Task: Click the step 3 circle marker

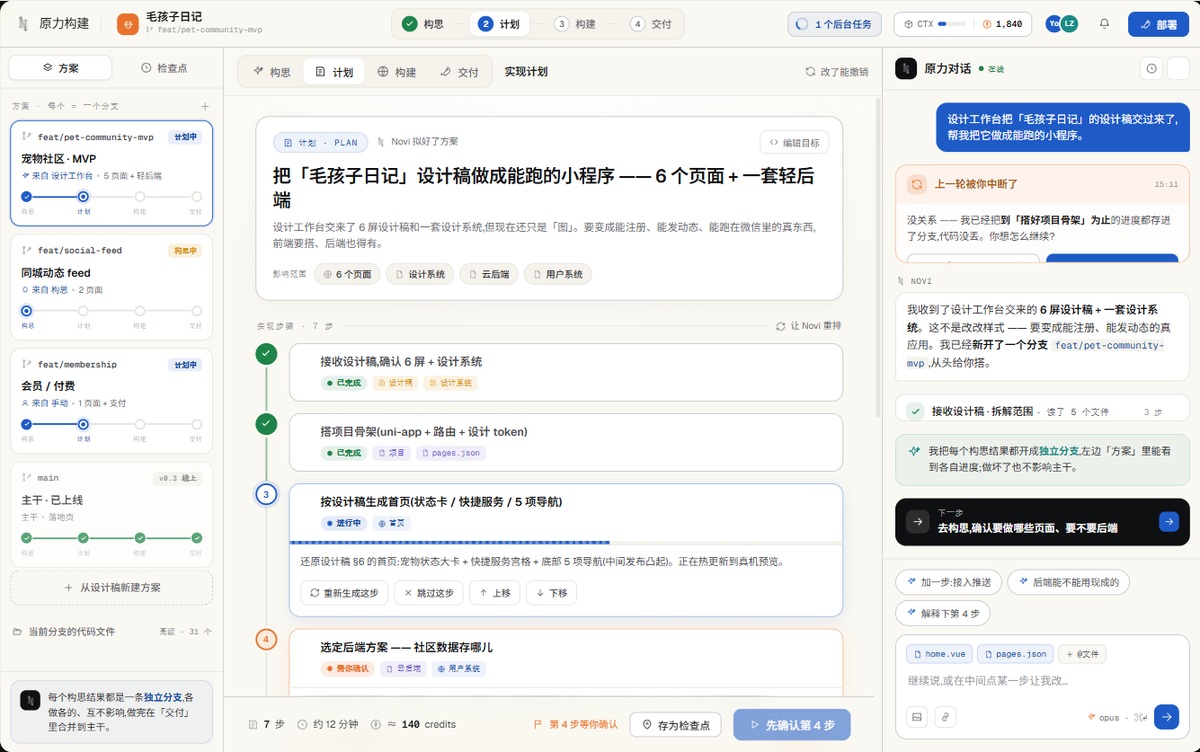Action: click(x=266, y=494)
